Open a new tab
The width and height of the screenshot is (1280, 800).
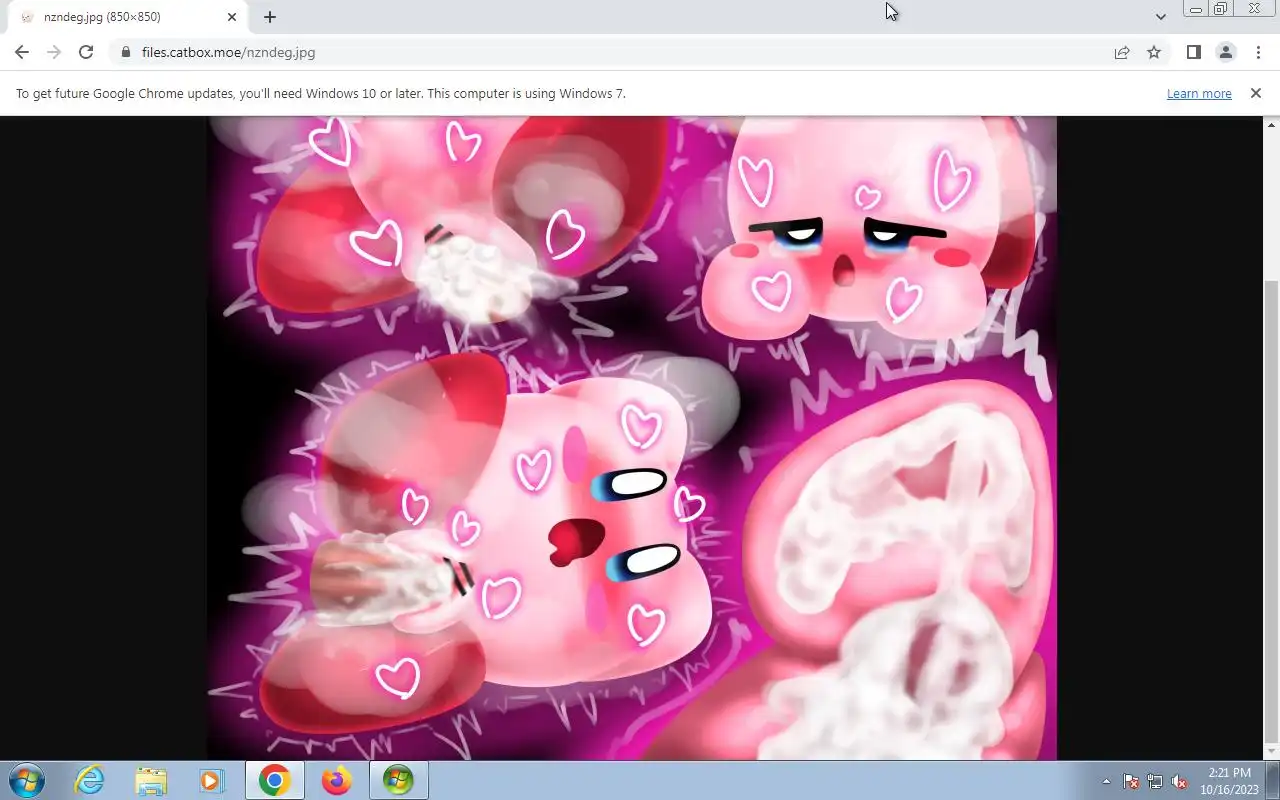click(270, 17)
